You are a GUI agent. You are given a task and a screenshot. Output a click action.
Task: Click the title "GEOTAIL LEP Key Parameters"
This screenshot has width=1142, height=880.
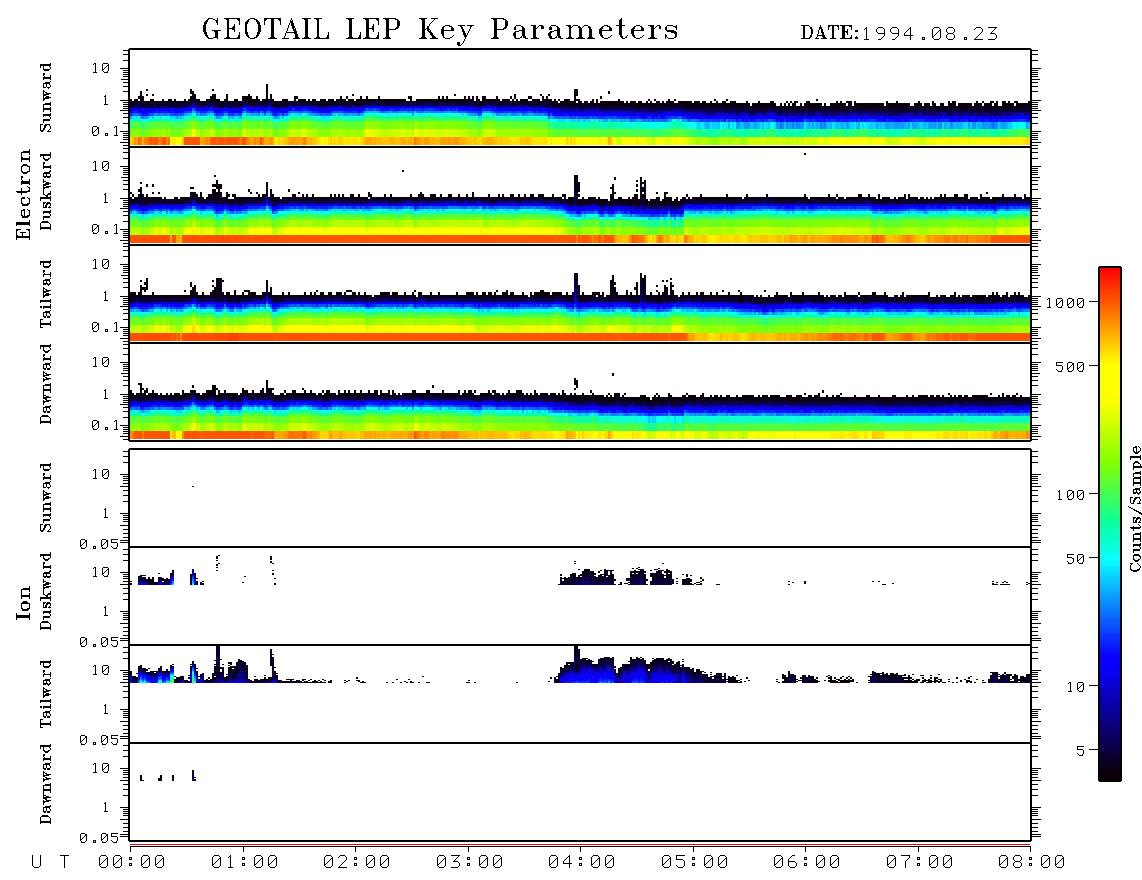pyautogui.click(x=440, y=29)
